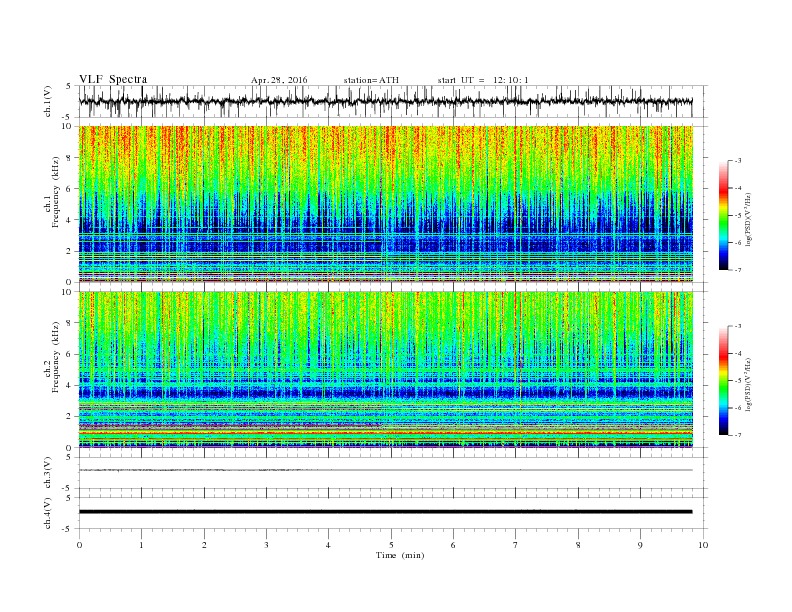
Task: Select the ch.1 "Frequency (kHz)" axis label
Action: [x=55, y=192]
